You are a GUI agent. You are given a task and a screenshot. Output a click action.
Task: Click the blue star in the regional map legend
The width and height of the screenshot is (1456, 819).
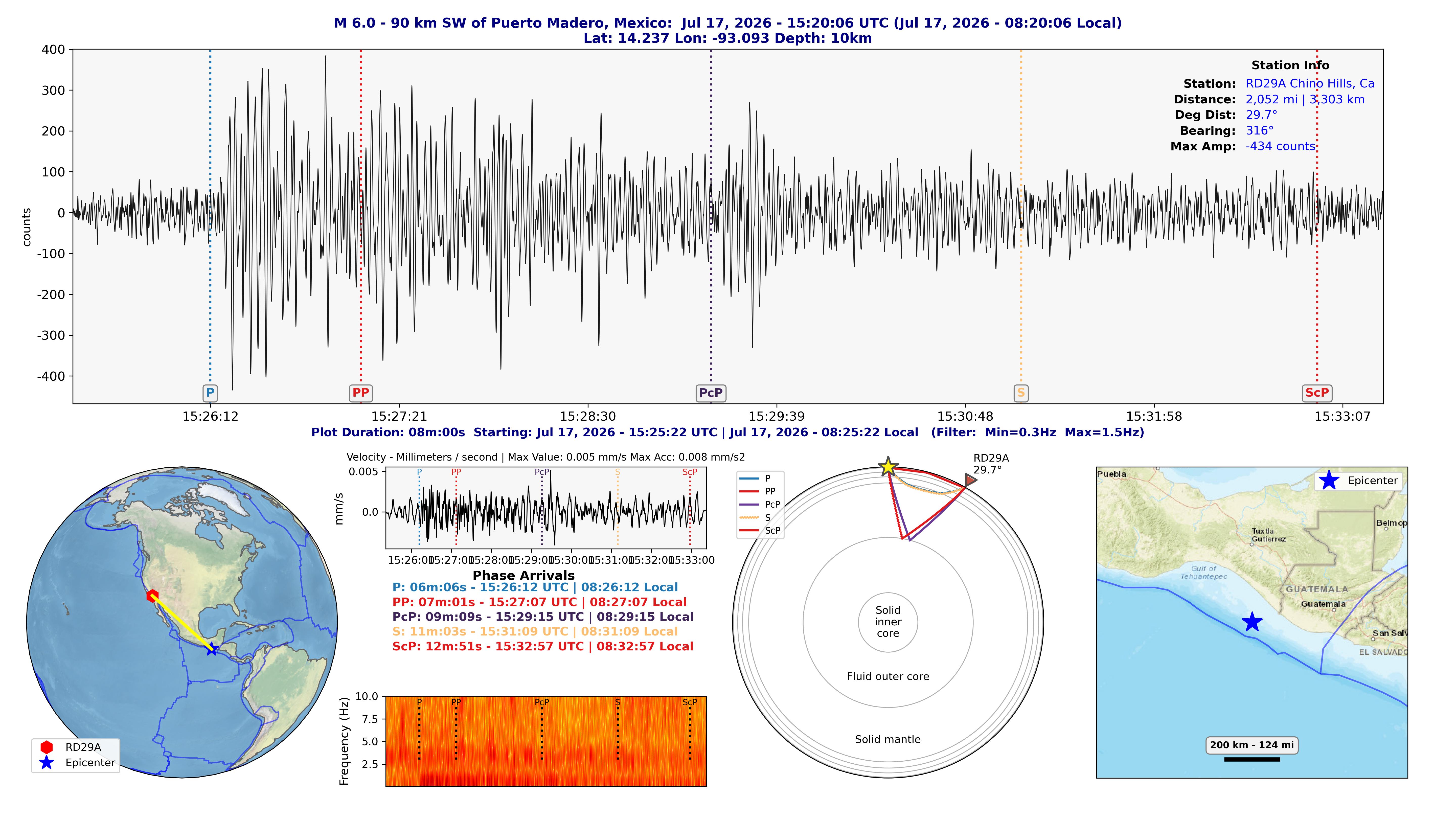click(1329, 481)
